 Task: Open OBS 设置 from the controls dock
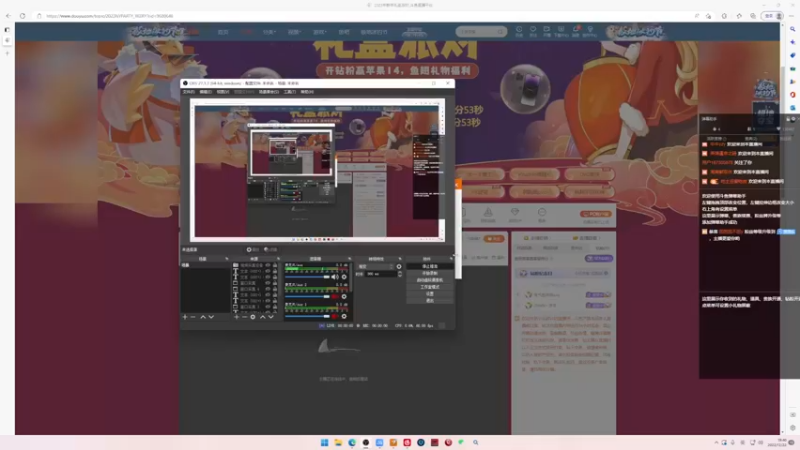(x=430, y=293)
